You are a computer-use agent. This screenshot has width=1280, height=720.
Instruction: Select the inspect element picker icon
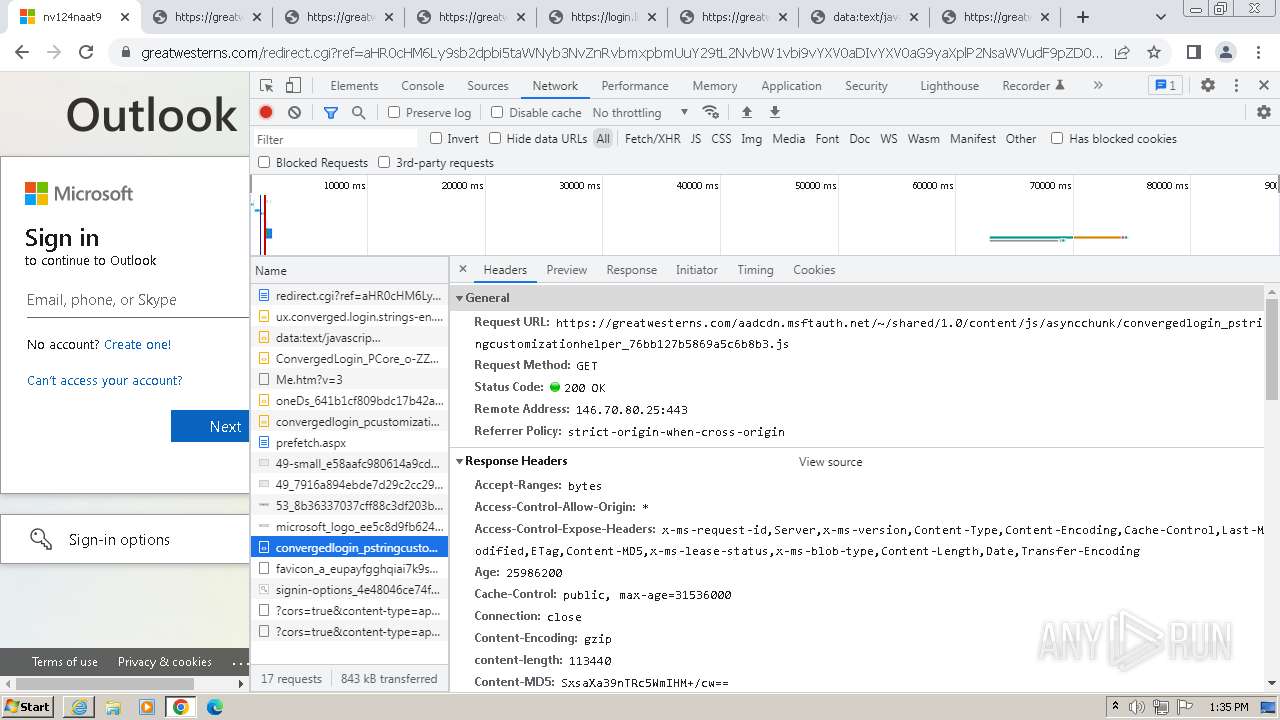[x=267, y=86]
